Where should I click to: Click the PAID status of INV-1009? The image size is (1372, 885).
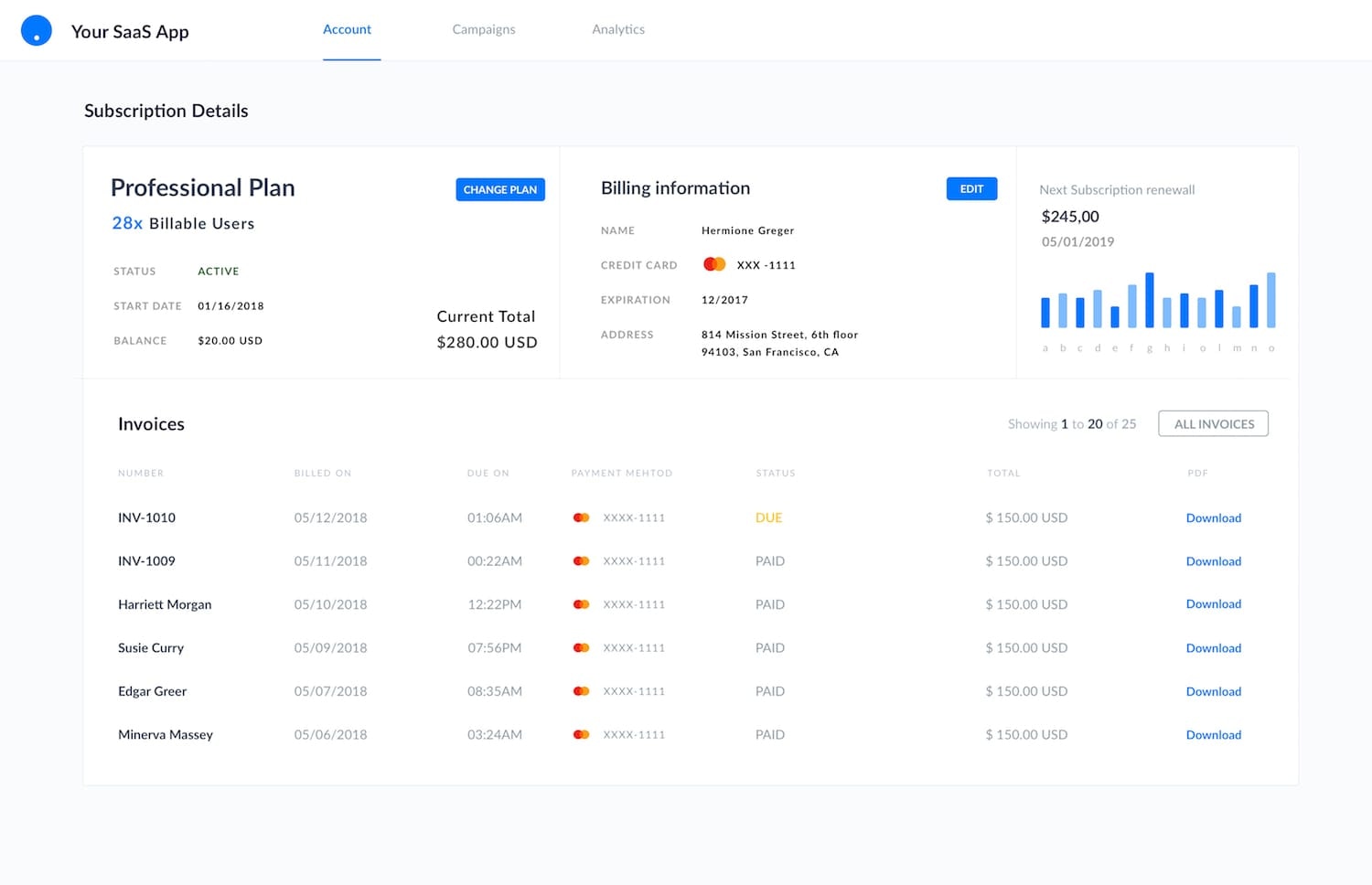tap(770, 561)
